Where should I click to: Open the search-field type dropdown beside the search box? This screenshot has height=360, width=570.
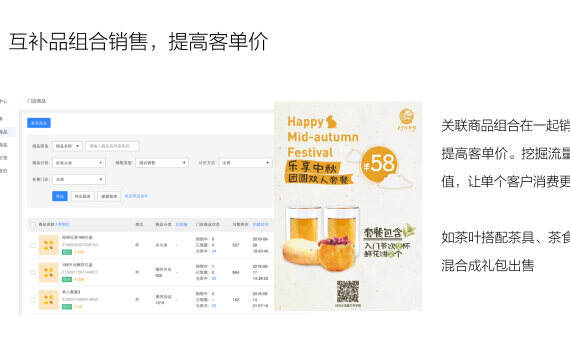[67, 146]
